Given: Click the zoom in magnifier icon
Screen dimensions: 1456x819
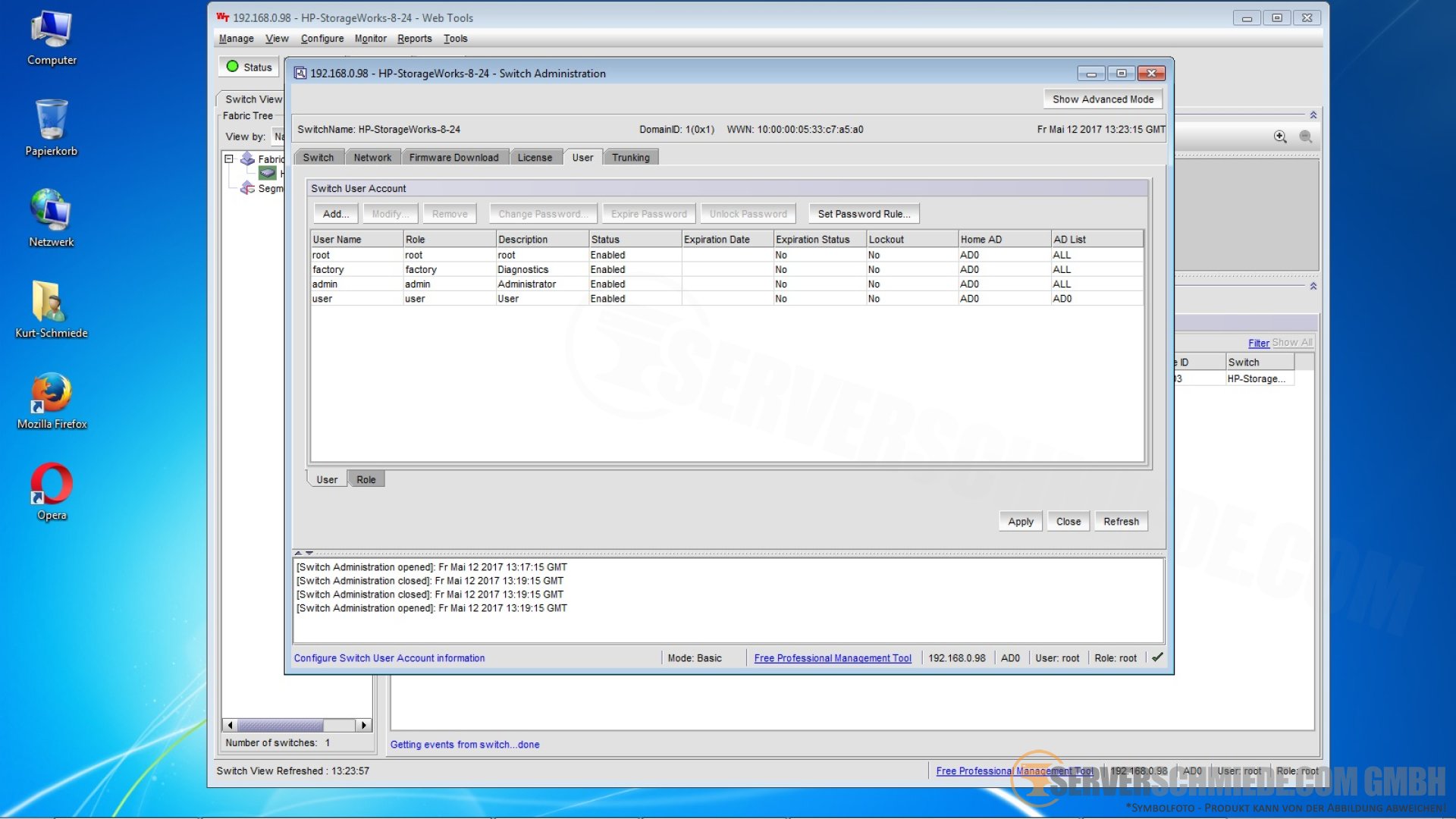Looking at the screenshot, I should coord(1280,136).
